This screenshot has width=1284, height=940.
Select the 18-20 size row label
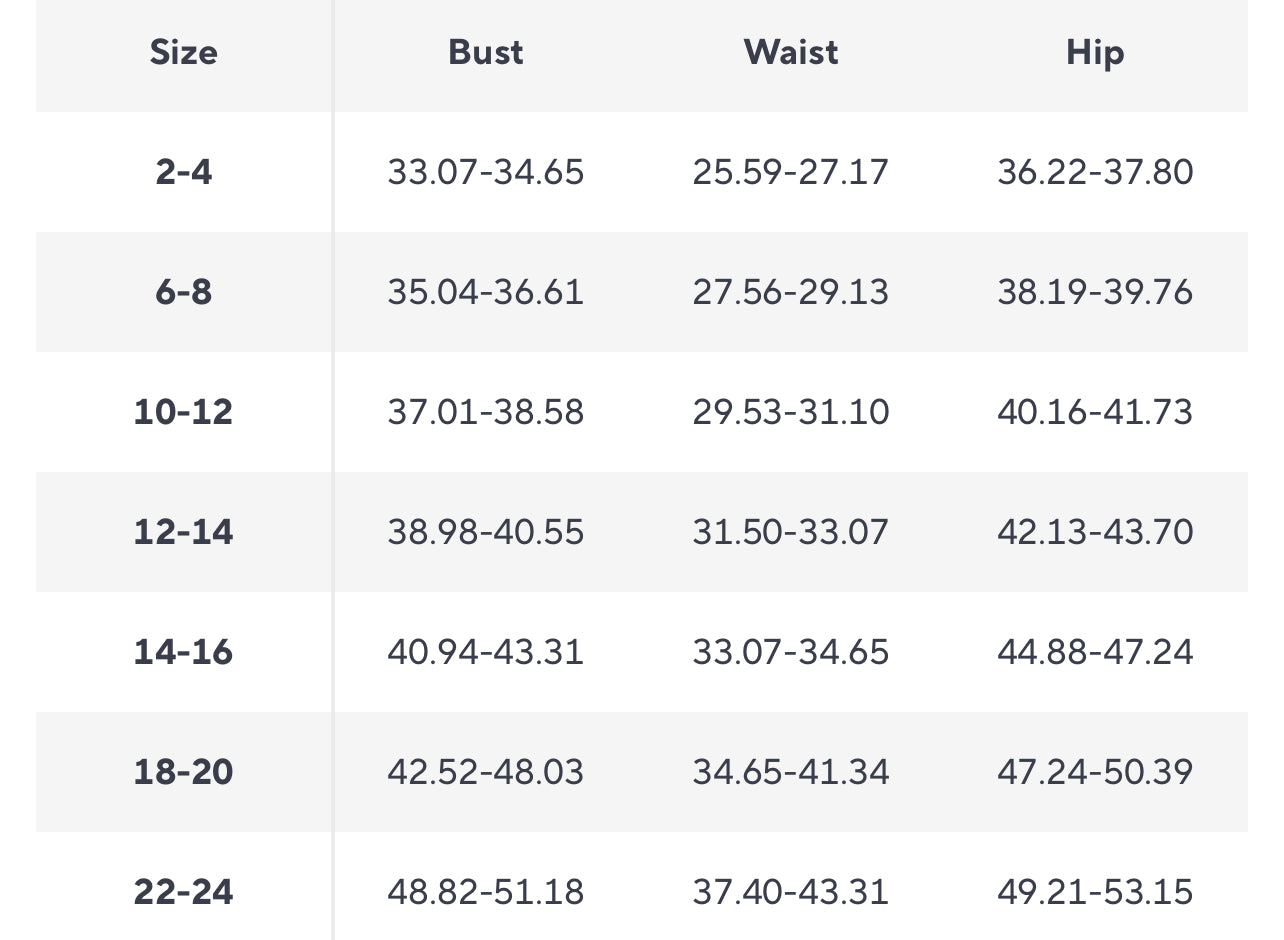(x=183, y=772)
